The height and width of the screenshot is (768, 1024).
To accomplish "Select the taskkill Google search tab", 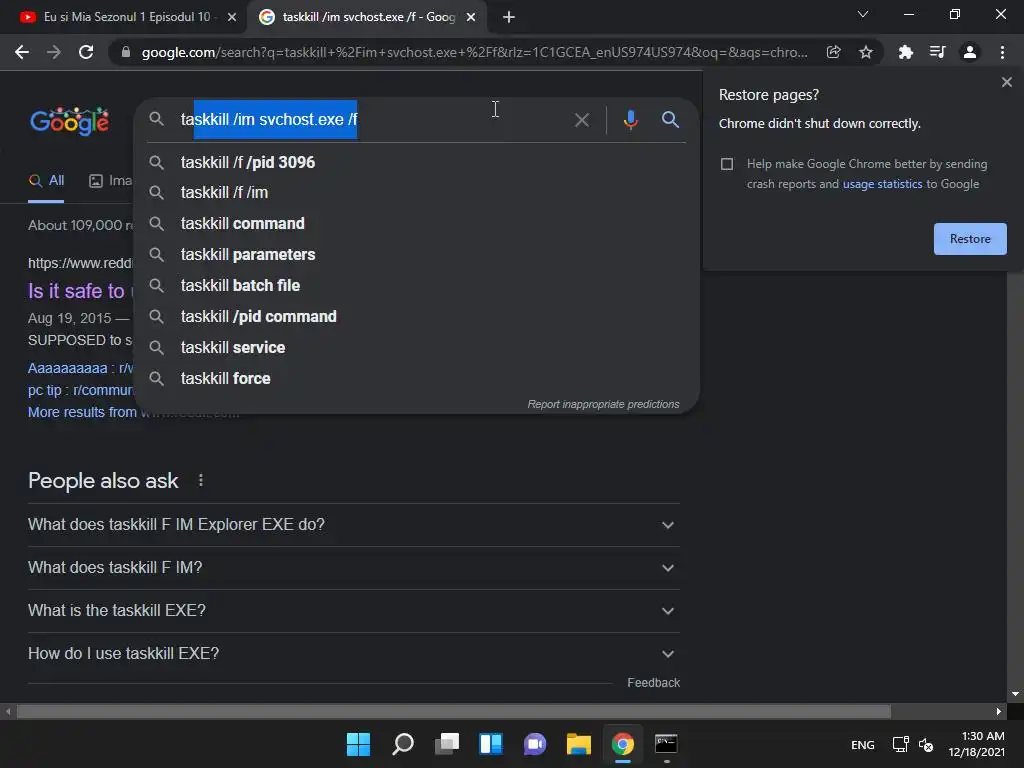I will coord(366,18).
